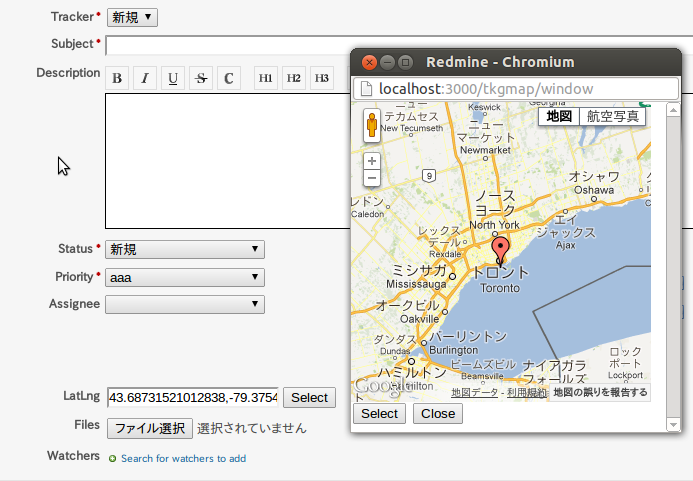
Task: Apply underline formatting in Description toolbar
Action: tap(173, 78)
